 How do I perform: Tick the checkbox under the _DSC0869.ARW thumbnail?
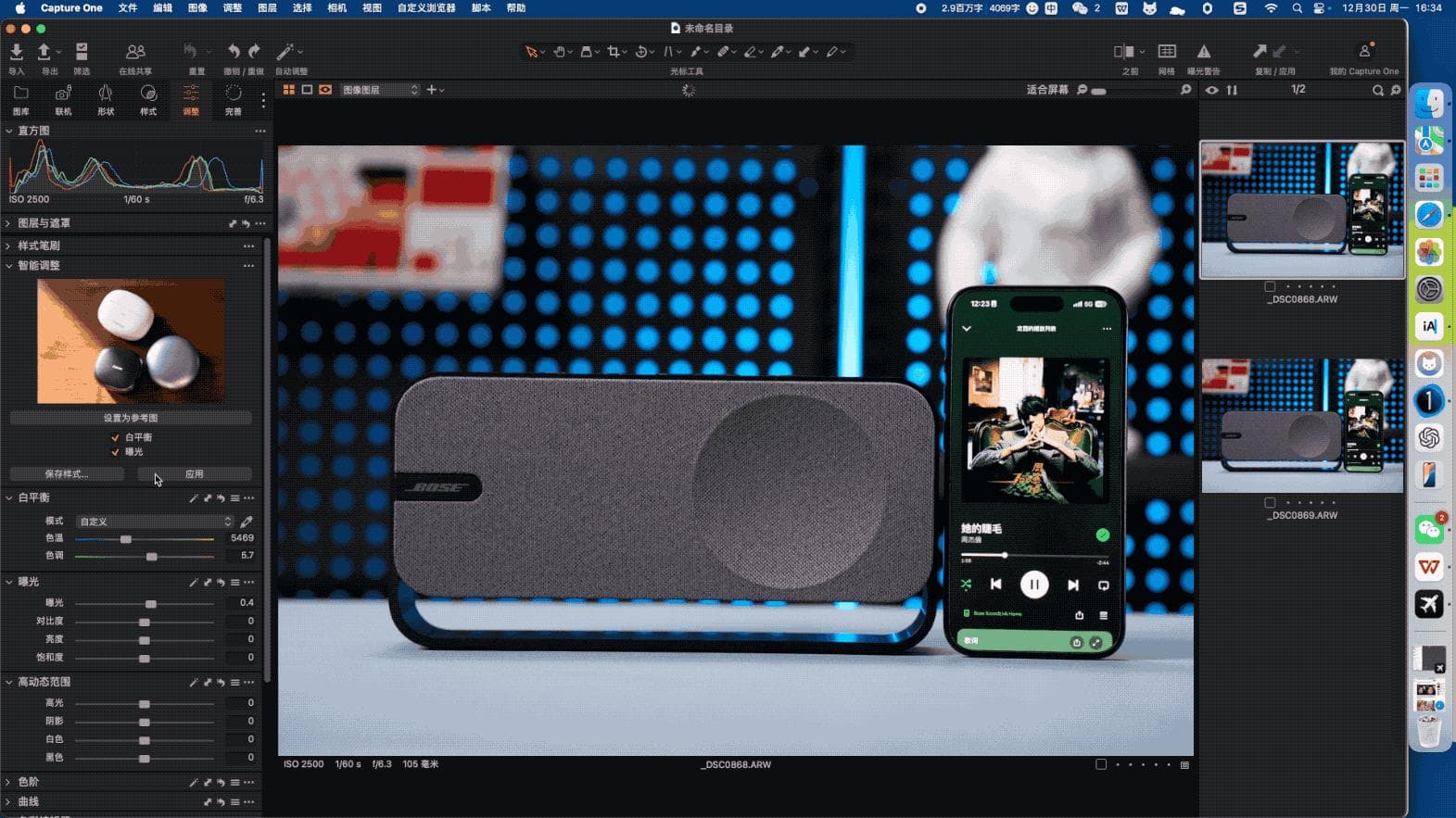click(1270, 503)
